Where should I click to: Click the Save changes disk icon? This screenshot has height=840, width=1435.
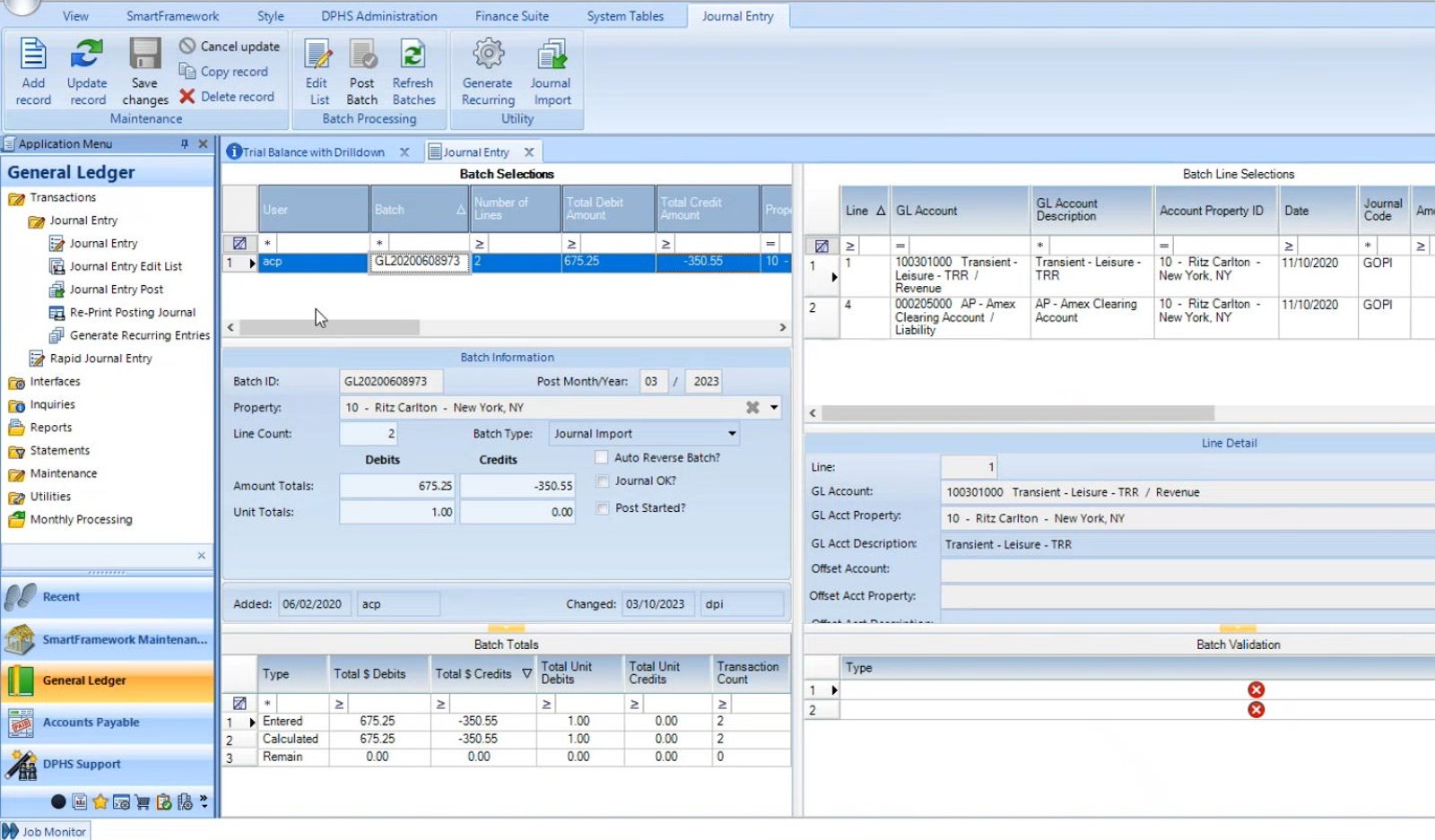click(x=144, y=54)
